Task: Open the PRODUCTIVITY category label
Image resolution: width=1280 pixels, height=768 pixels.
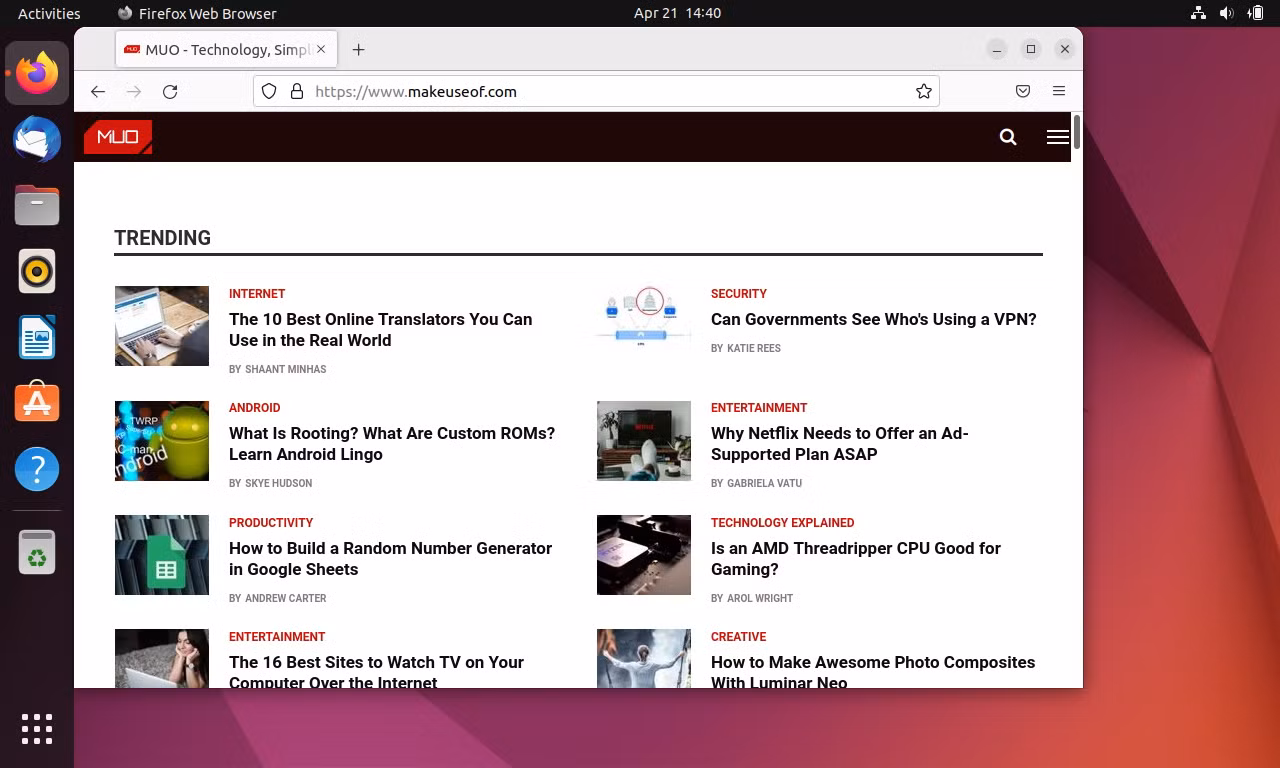Action: coord(271,523)
